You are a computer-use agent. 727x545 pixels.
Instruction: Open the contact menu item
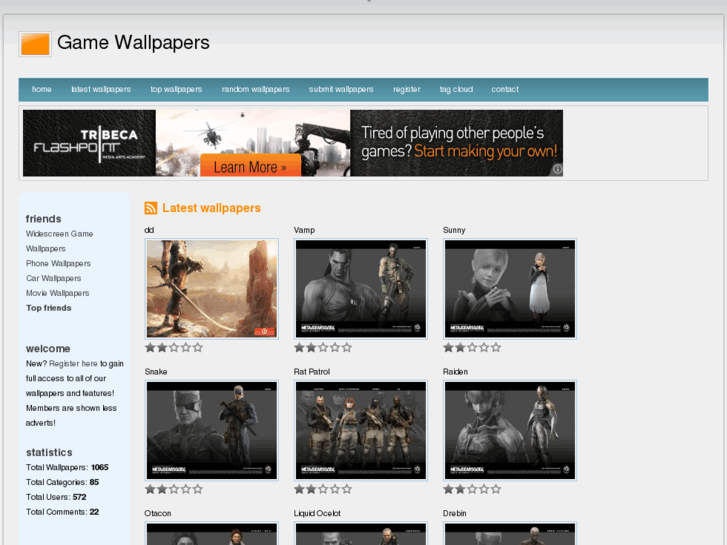pos(505,89)
